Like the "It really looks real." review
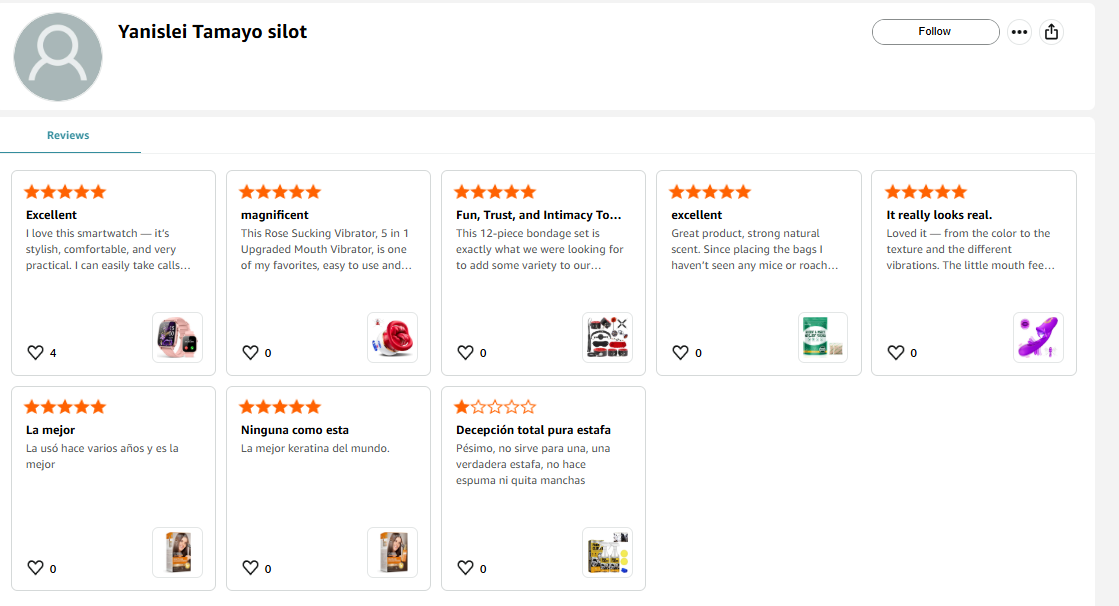 895,353
